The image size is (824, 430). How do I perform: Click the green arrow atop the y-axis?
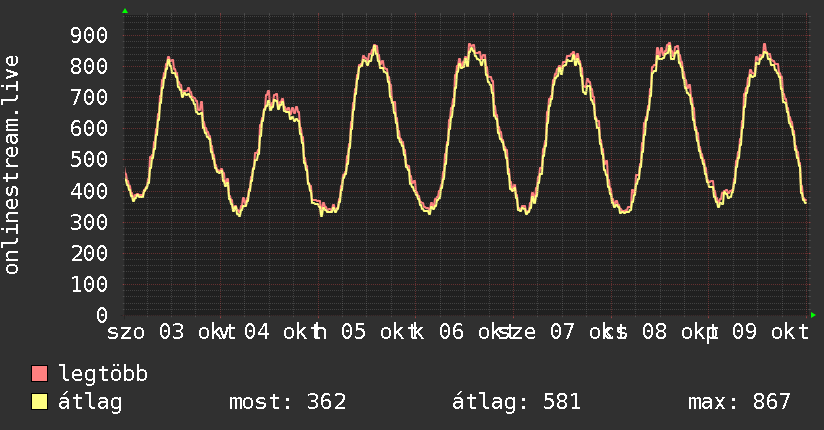125,11
